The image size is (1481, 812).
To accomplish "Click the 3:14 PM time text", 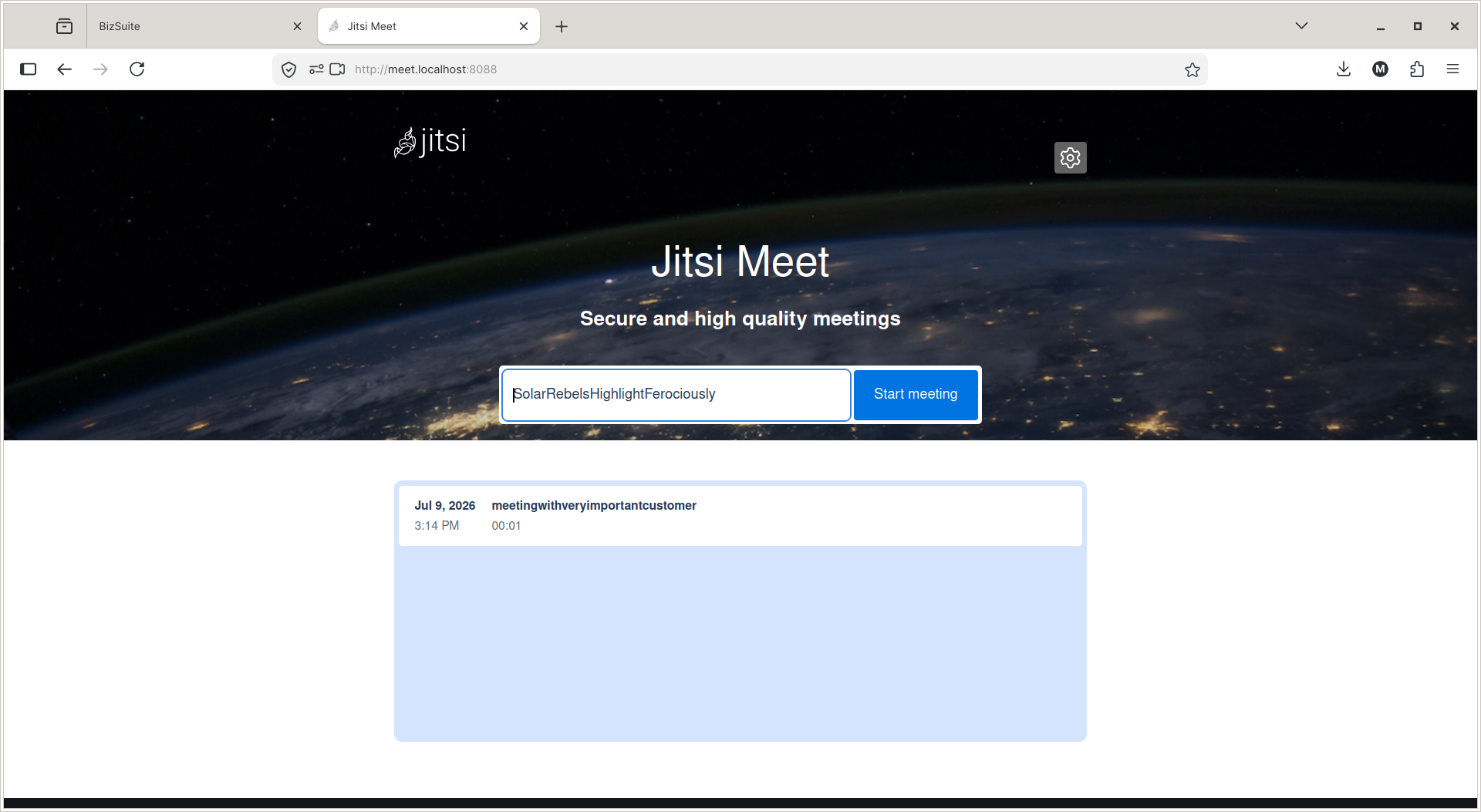I will tap(437, 526).
